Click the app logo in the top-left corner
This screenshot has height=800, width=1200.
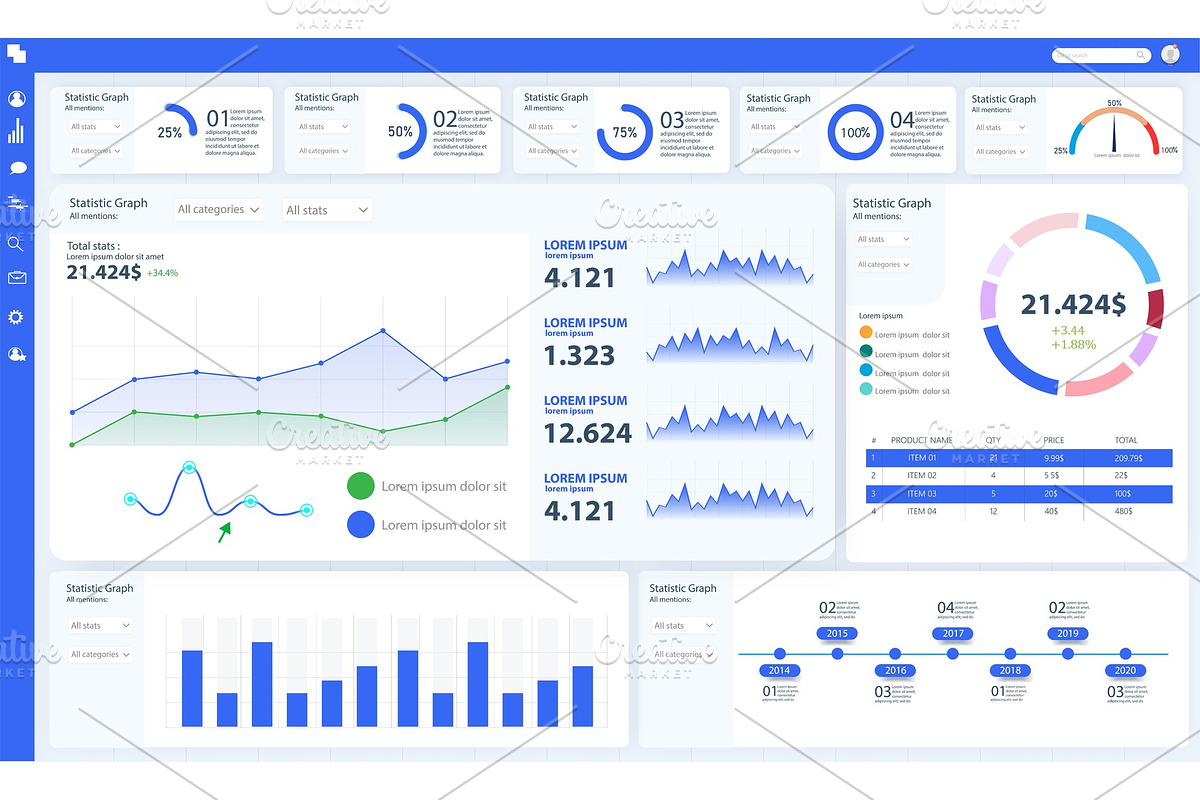[x=16, y=51]
